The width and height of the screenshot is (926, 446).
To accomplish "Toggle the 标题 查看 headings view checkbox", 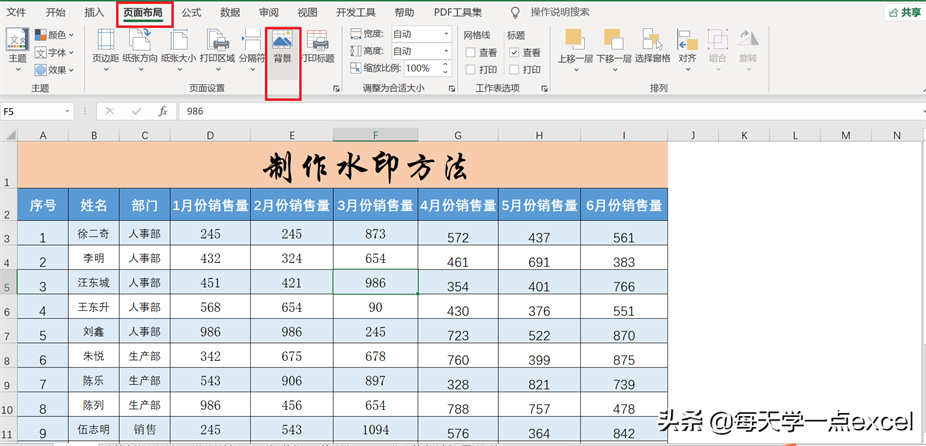I will coord(515,53).
